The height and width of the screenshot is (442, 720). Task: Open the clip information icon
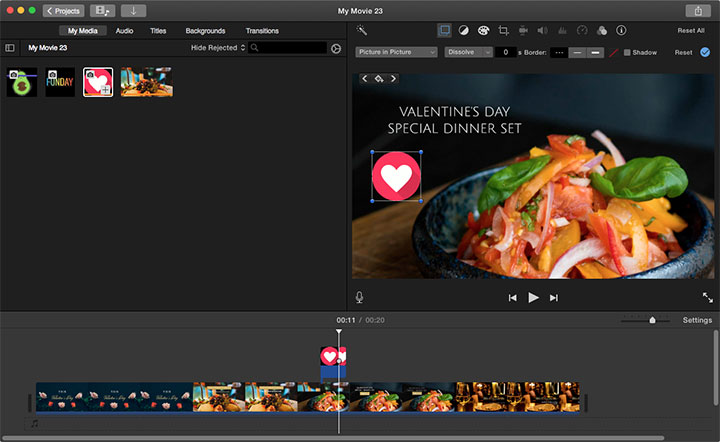[x=621, y=31]
